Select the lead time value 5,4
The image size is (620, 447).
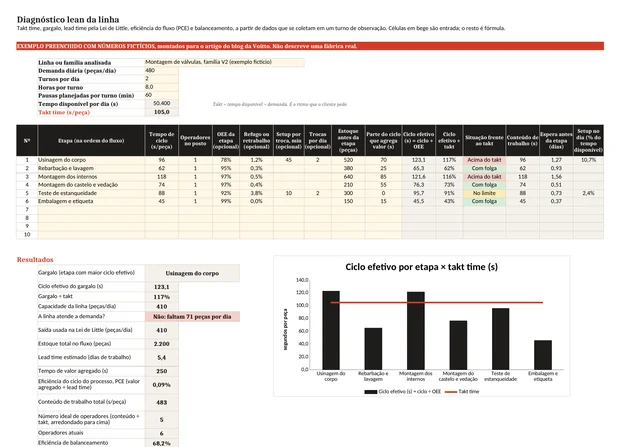[x=162, y=358]
